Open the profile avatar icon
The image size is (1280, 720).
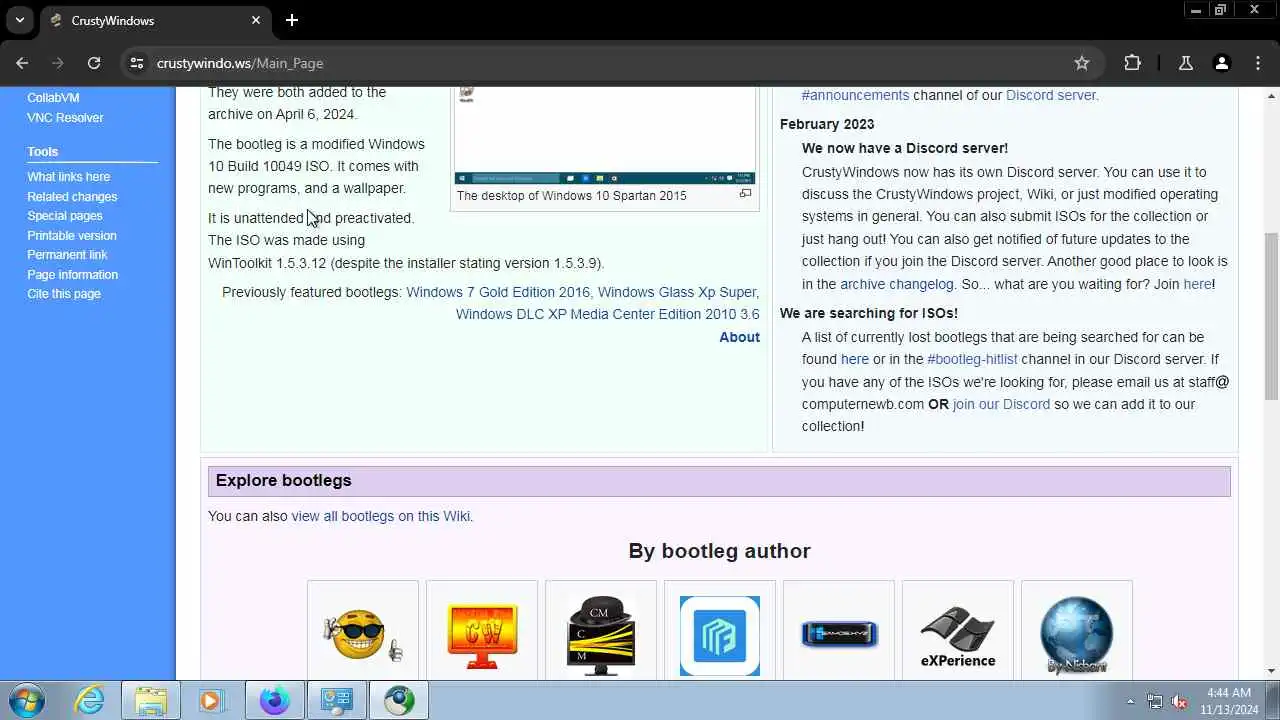coord(1221,63)
